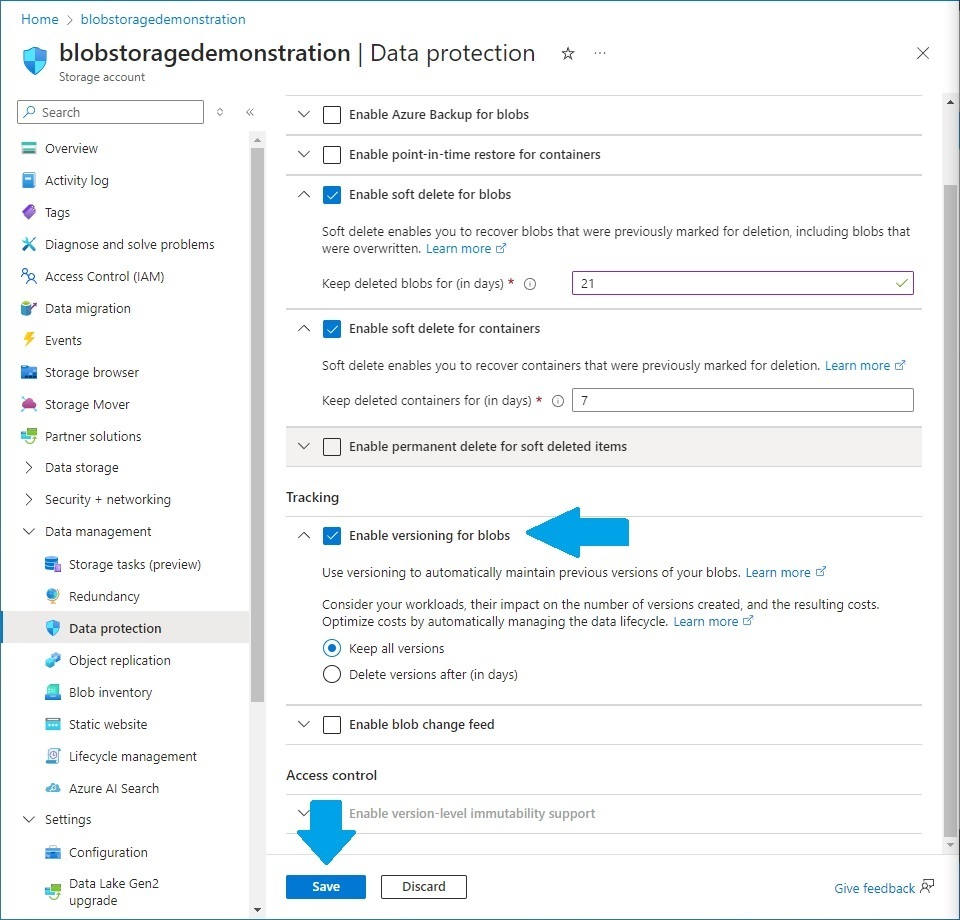Click the Partner solutions icon
Screen dimensions: 960x920
point(29,436)
